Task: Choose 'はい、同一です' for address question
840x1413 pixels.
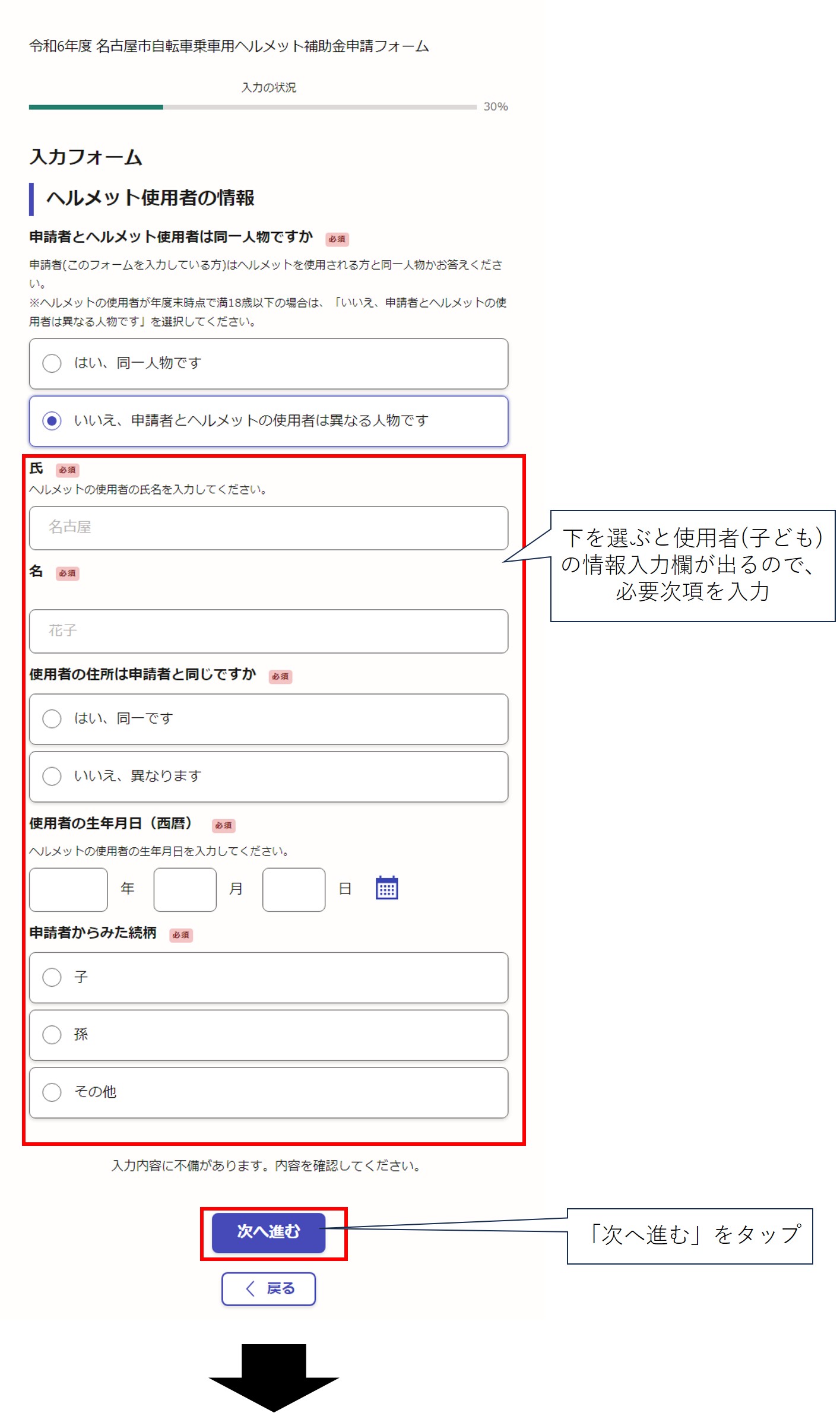Action: [x=52, y=718]
